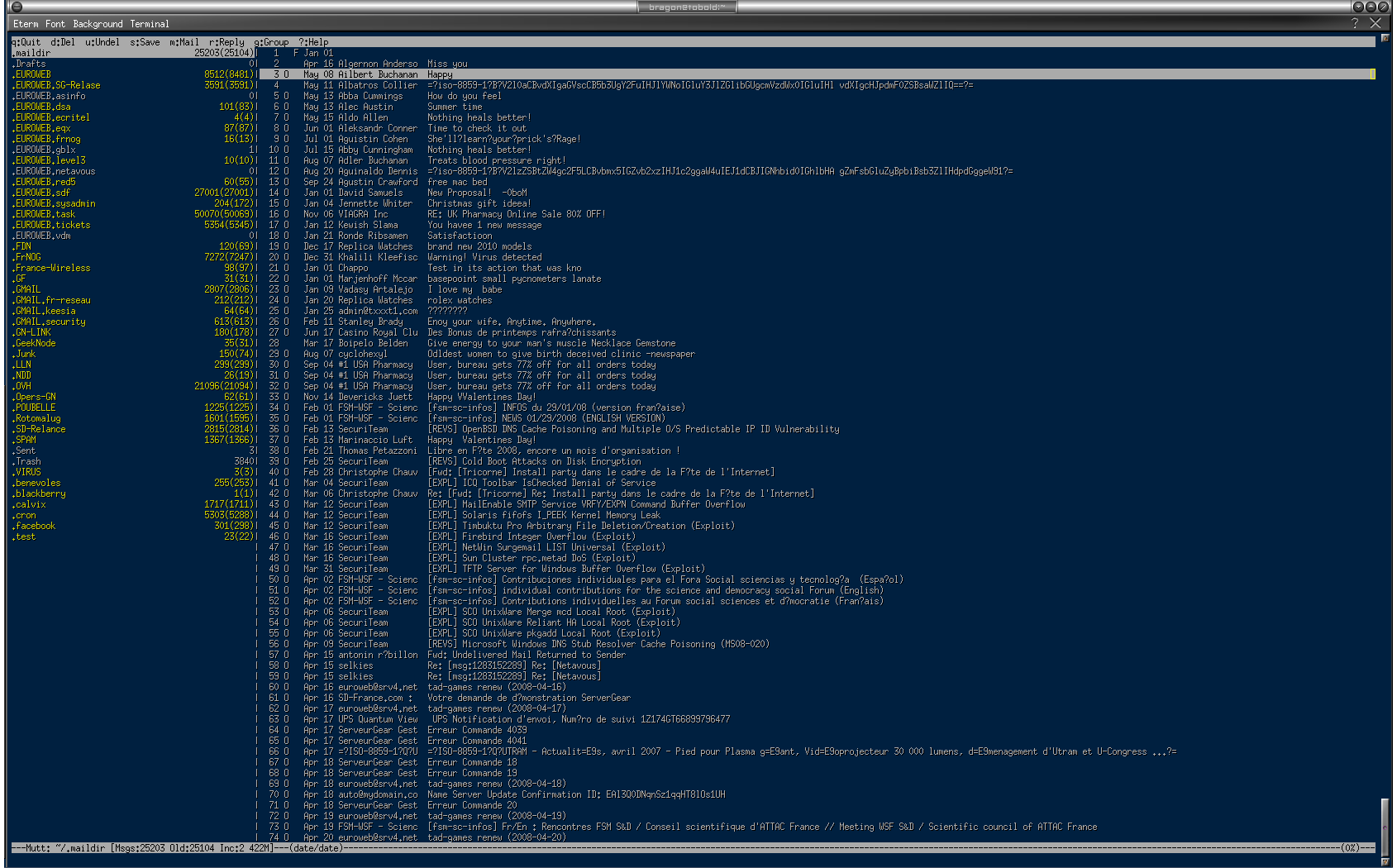Screen dimensions: 1397x868
Task: Open the Terminal menu
Action: pos(149,24)
